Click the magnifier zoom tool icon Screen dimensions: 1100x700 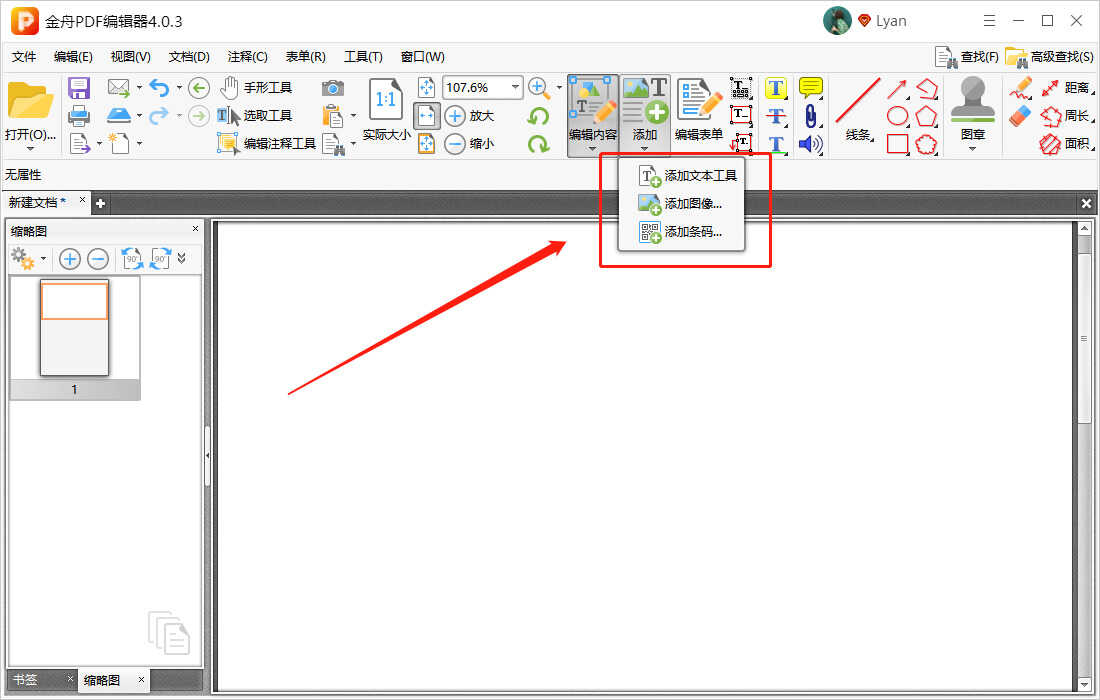538,88
